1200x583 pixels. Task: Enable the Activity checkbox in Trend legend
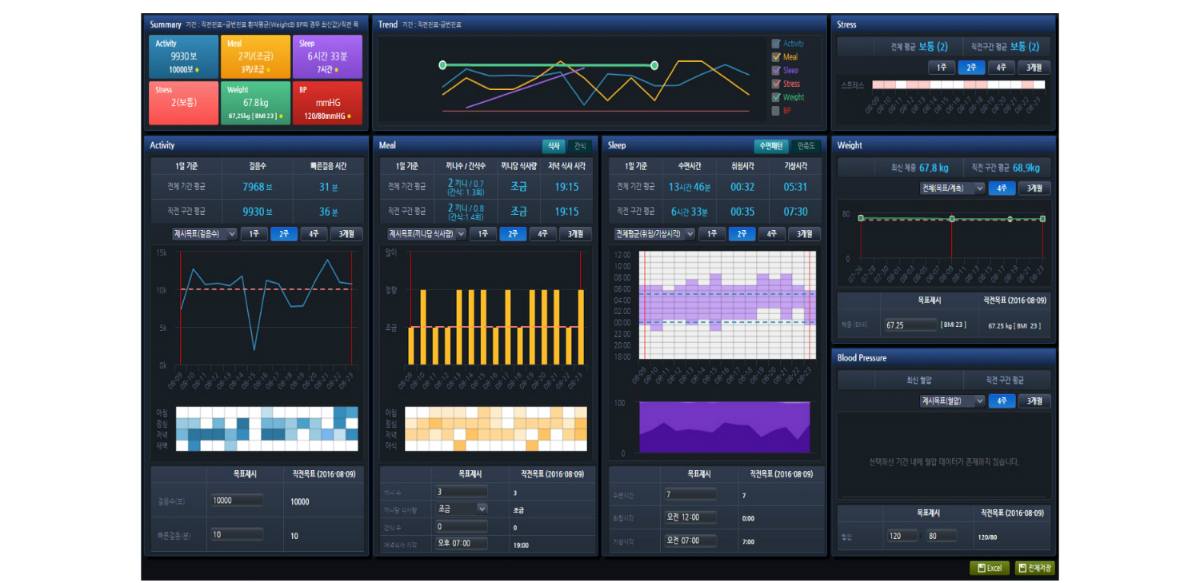(x=776, y=44)
